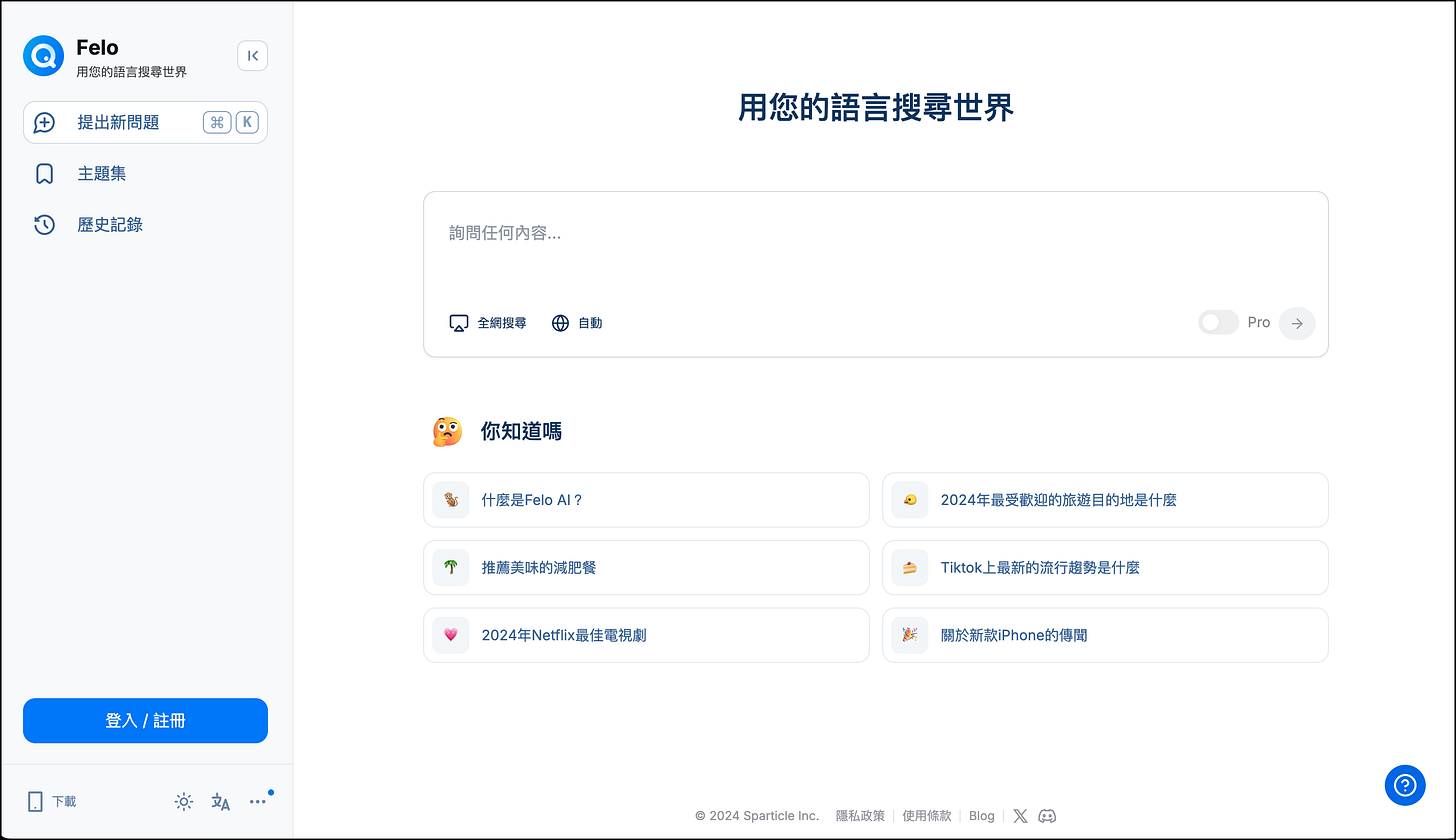Image resolution: width=1456 pixels, height=840 pixels.
Task: Select suggestion 推薦美味的減肥餐
Action: click(x=646, y=567)
